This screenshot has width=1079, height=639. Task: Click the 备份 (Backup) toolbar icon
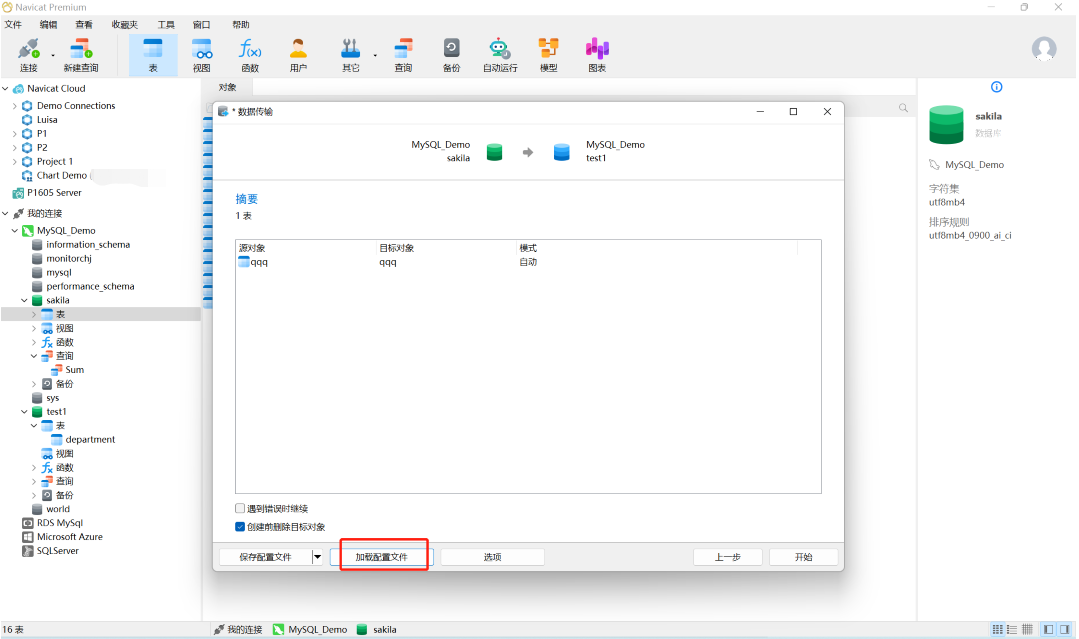[x=451, y=54]
